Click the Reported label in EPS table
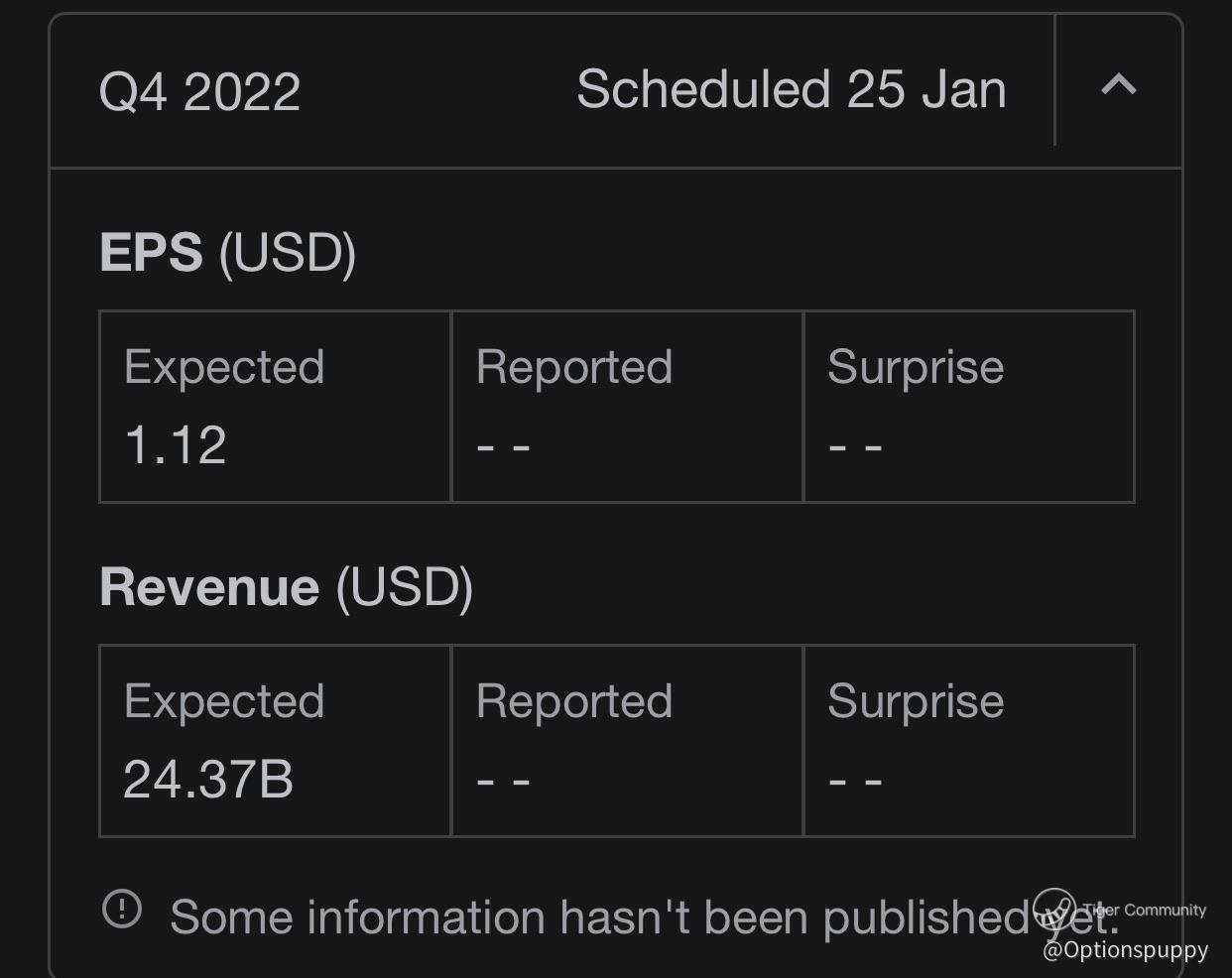This screenshot has width=1232, height=978. click(x=574, y=367)
